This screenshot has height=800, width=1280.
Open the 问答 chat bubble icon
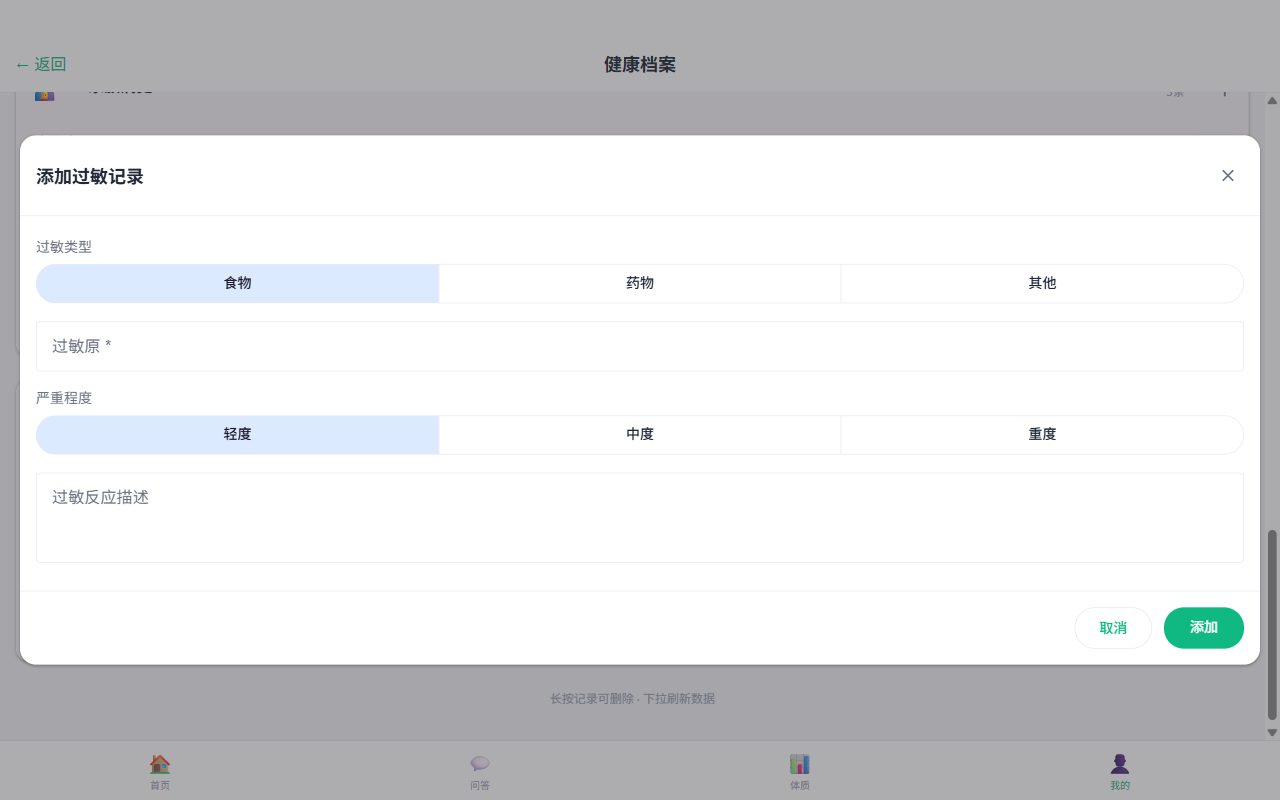480,765
